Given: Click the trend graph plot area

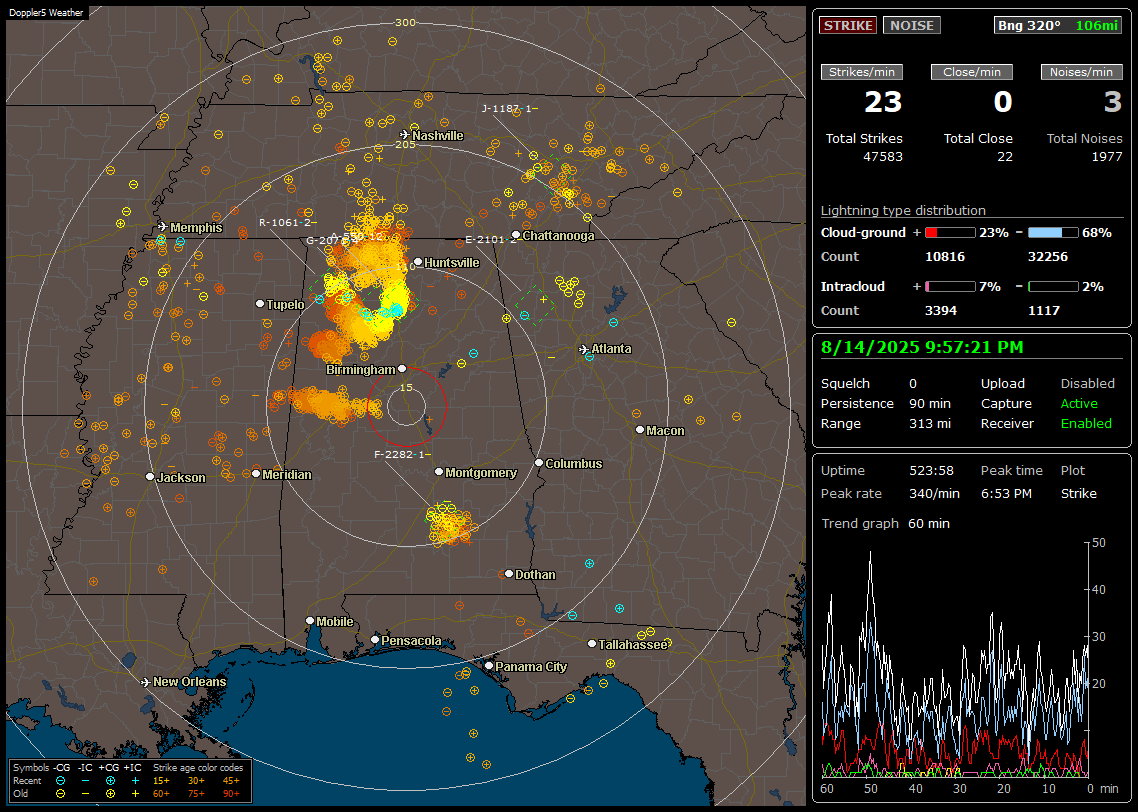Looking at the screenshot, I should [x=954, y=660].
